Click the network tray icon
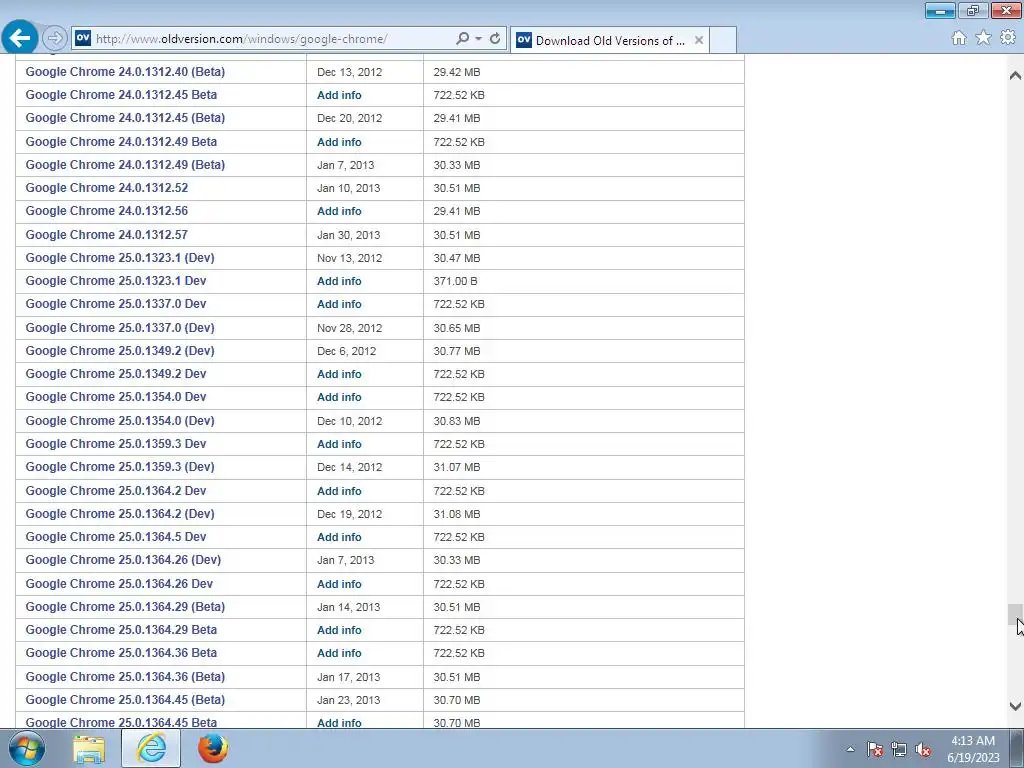The height and width of the screenshot is (768, 1024). (899, 749)
